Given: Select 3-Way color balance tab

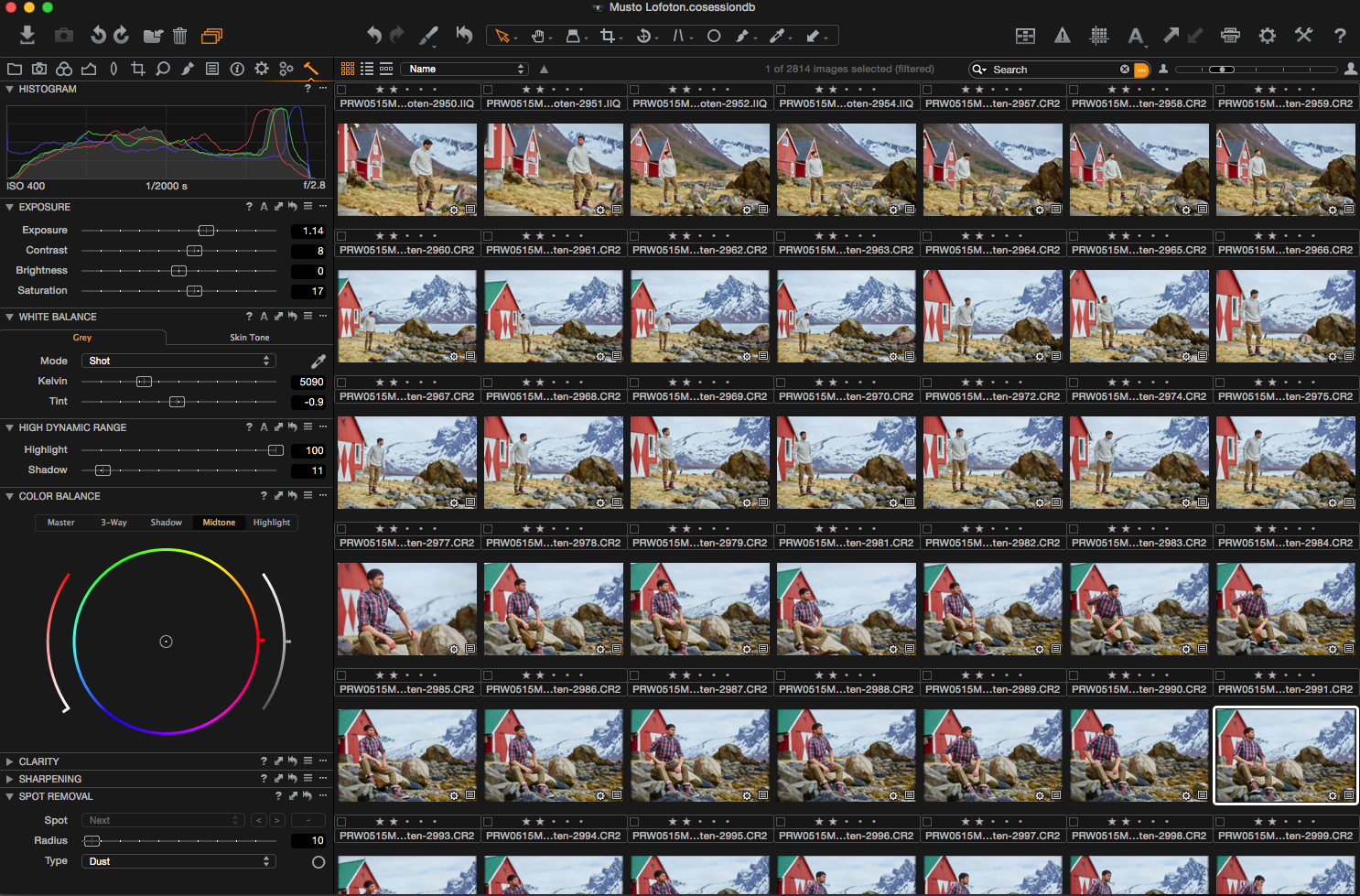Looking at the screenshot, I should (113, 523).
